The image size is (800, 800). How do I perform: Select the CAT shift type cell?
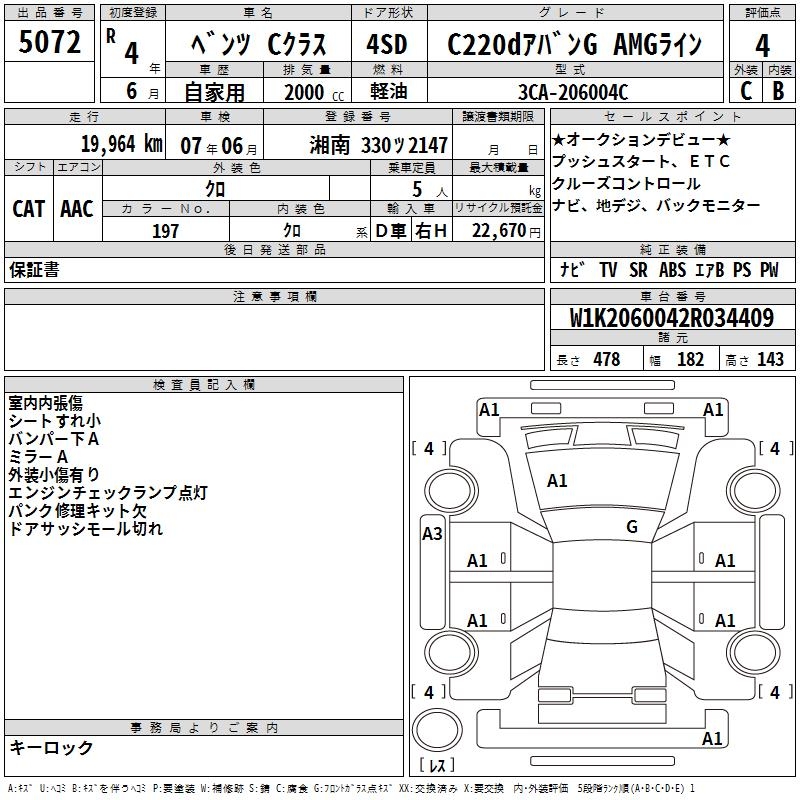(x=28, y=208)
